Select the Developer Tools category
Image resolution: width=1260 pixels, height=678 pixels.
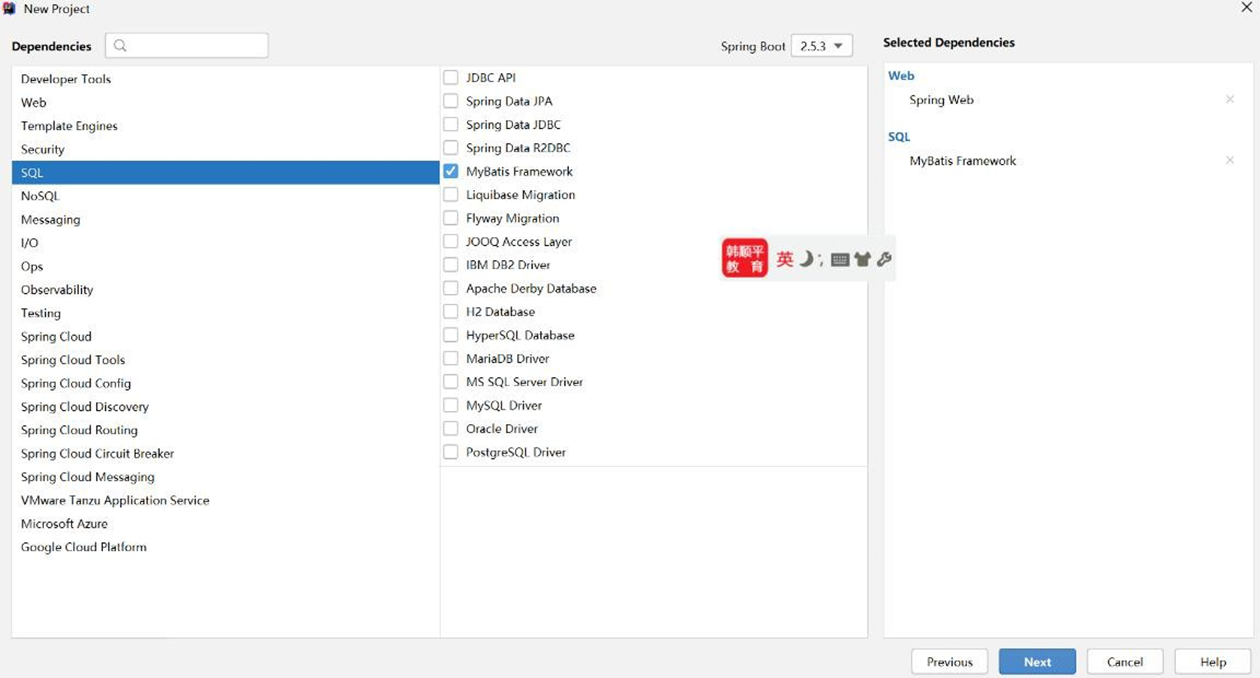tap(66, 79)
